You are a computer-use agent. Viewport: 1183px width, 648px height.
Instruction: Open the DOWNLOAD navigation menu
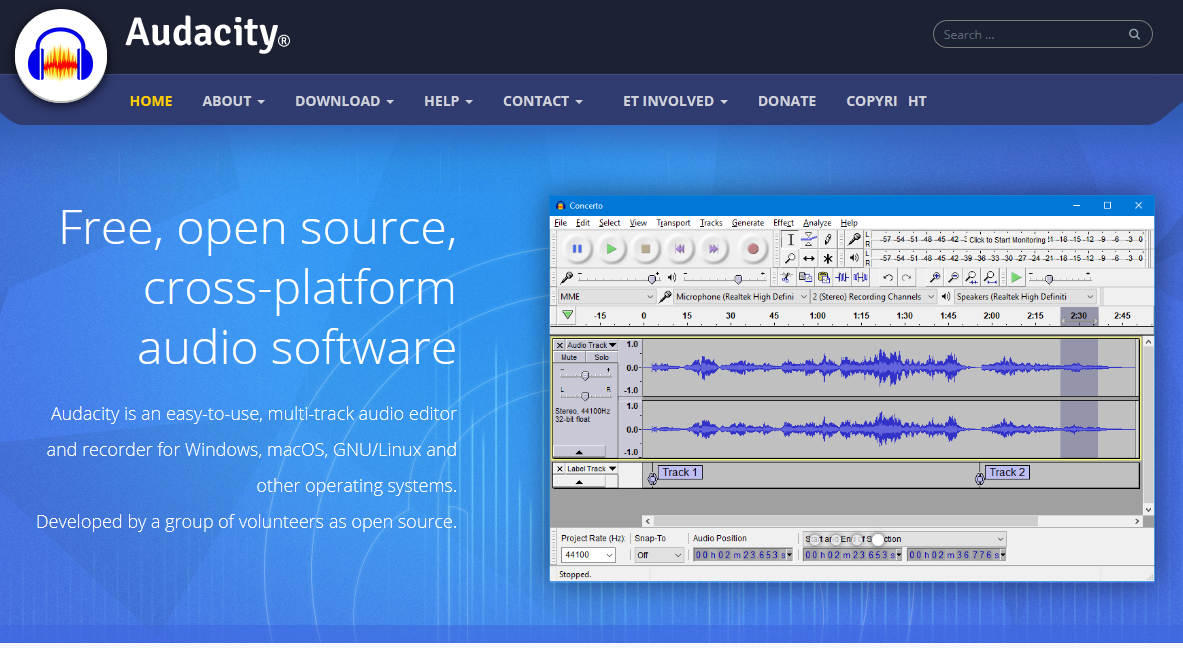point(344,101)
